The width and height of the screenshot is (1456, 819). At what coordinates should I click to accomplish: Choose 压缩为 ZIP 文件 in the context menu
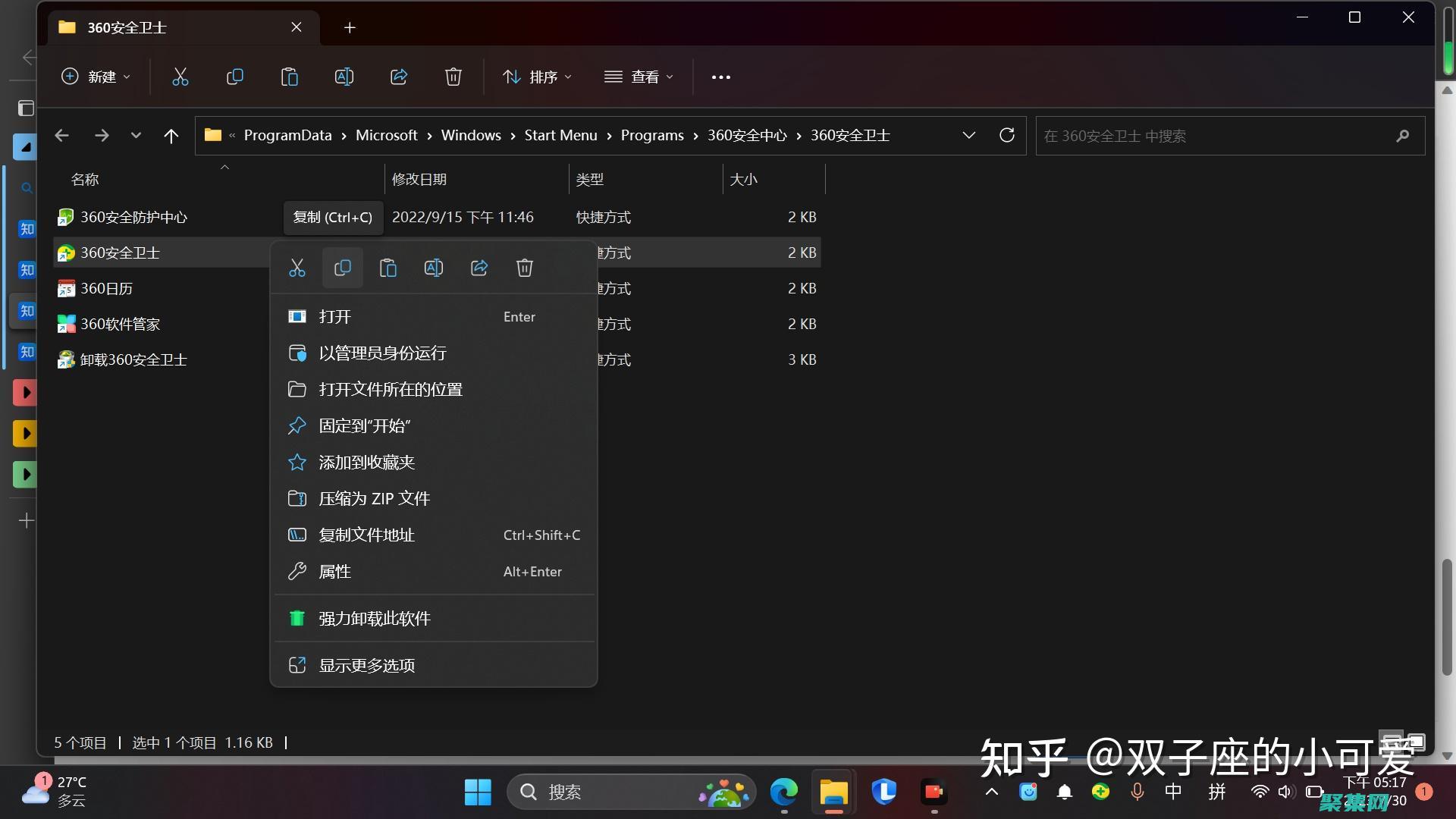tap(375, 498)
